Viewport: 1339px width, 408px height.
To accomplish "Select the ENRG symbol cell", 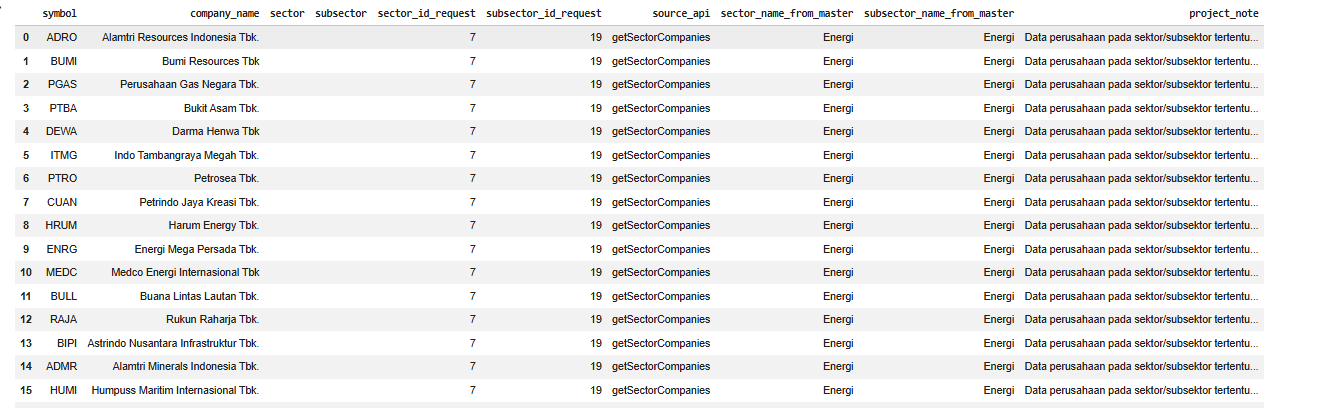I will 62,249.
